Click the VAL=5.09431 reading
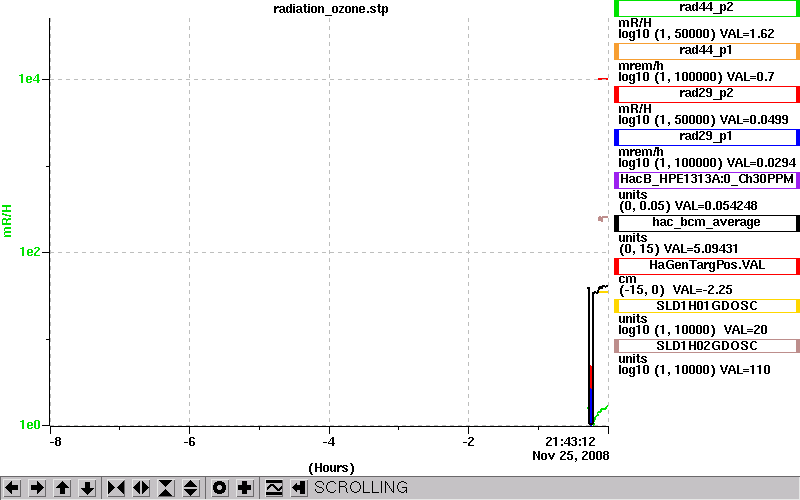The image size is (800, 500). point(703,248)
